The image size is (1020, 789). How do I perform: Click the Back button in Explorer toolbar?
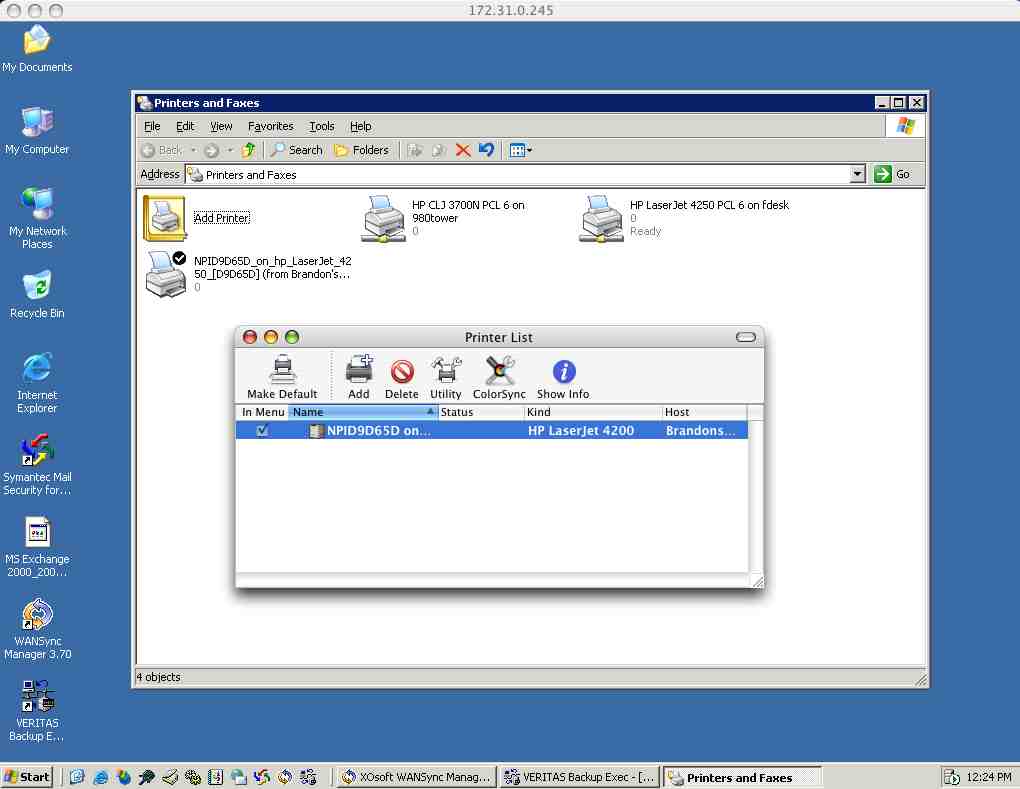coord(162,150)
